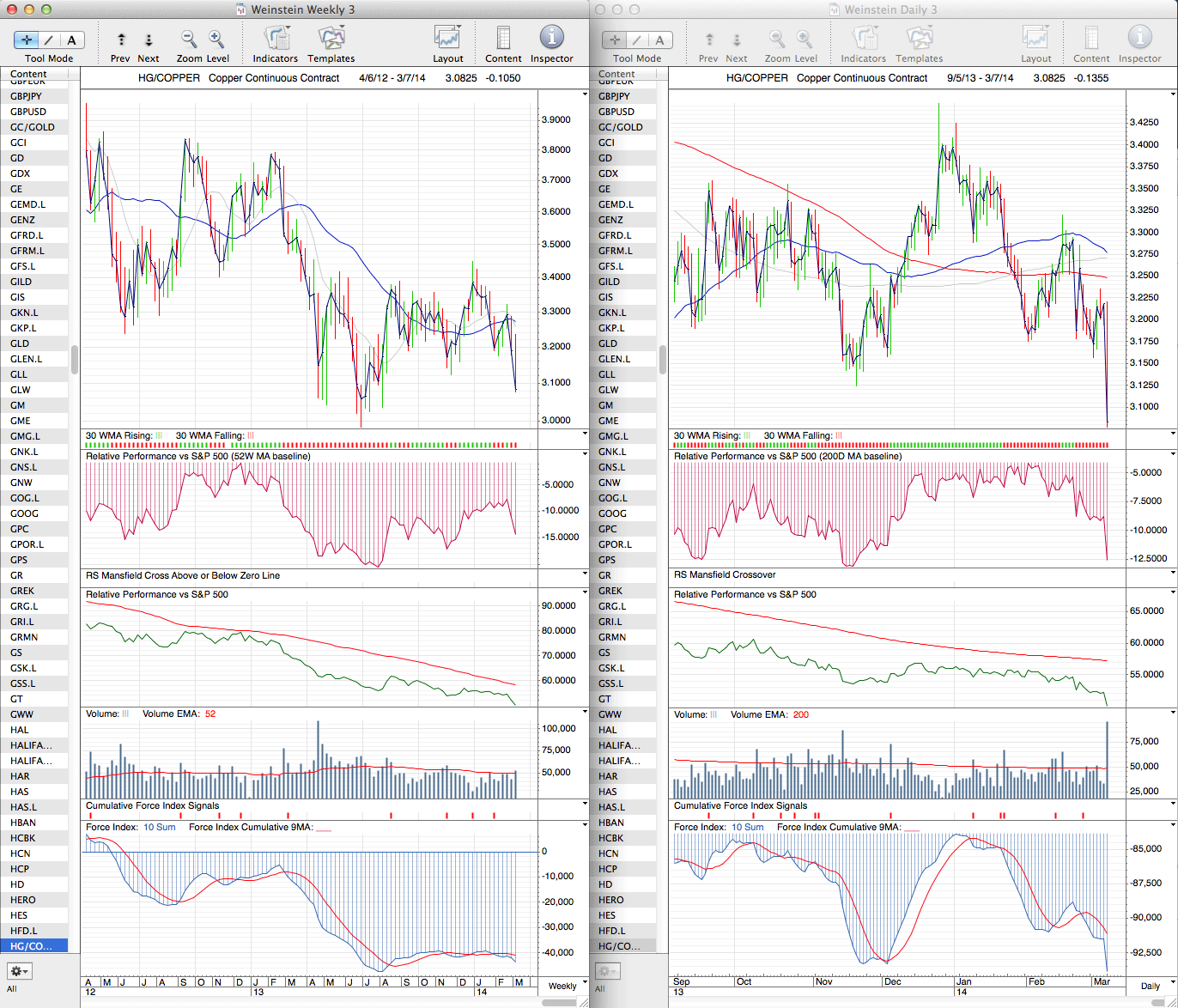Open the Weekly period dropdown below chart

pos(562,986)
